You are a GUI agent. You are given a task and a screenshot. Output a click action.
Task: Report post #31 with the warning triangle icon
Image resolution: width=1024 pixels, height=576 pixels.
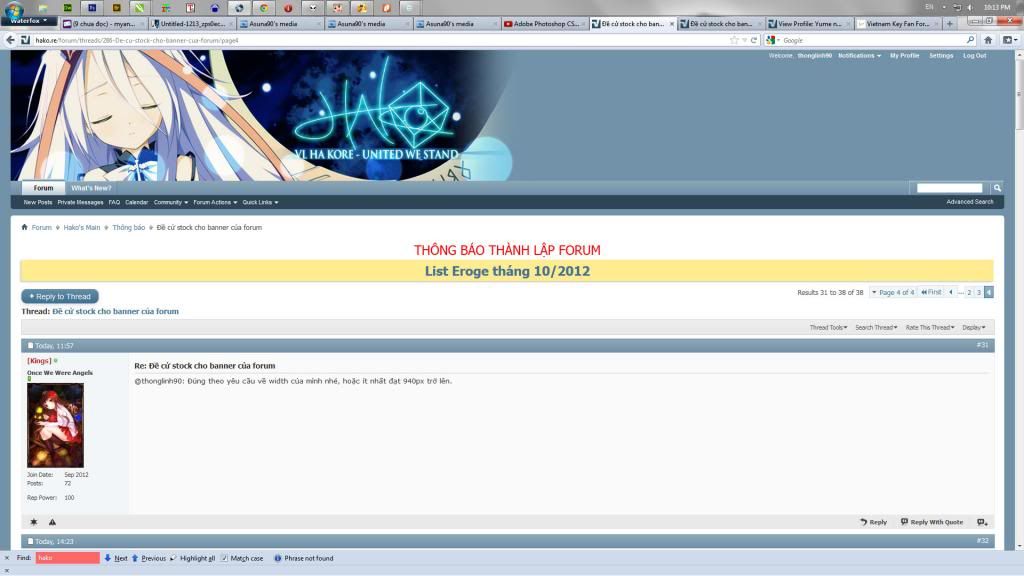[x=52, y=522]
